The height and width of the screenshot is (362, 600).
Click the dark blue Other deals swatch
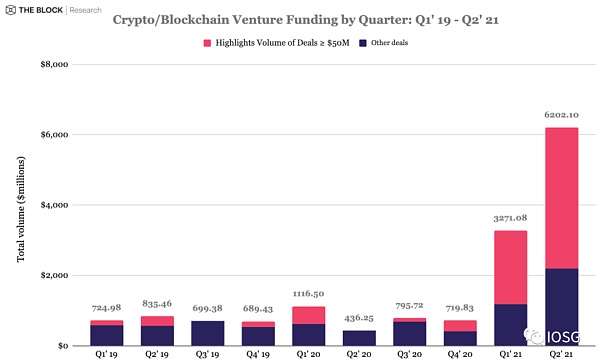tap(363, 43)
